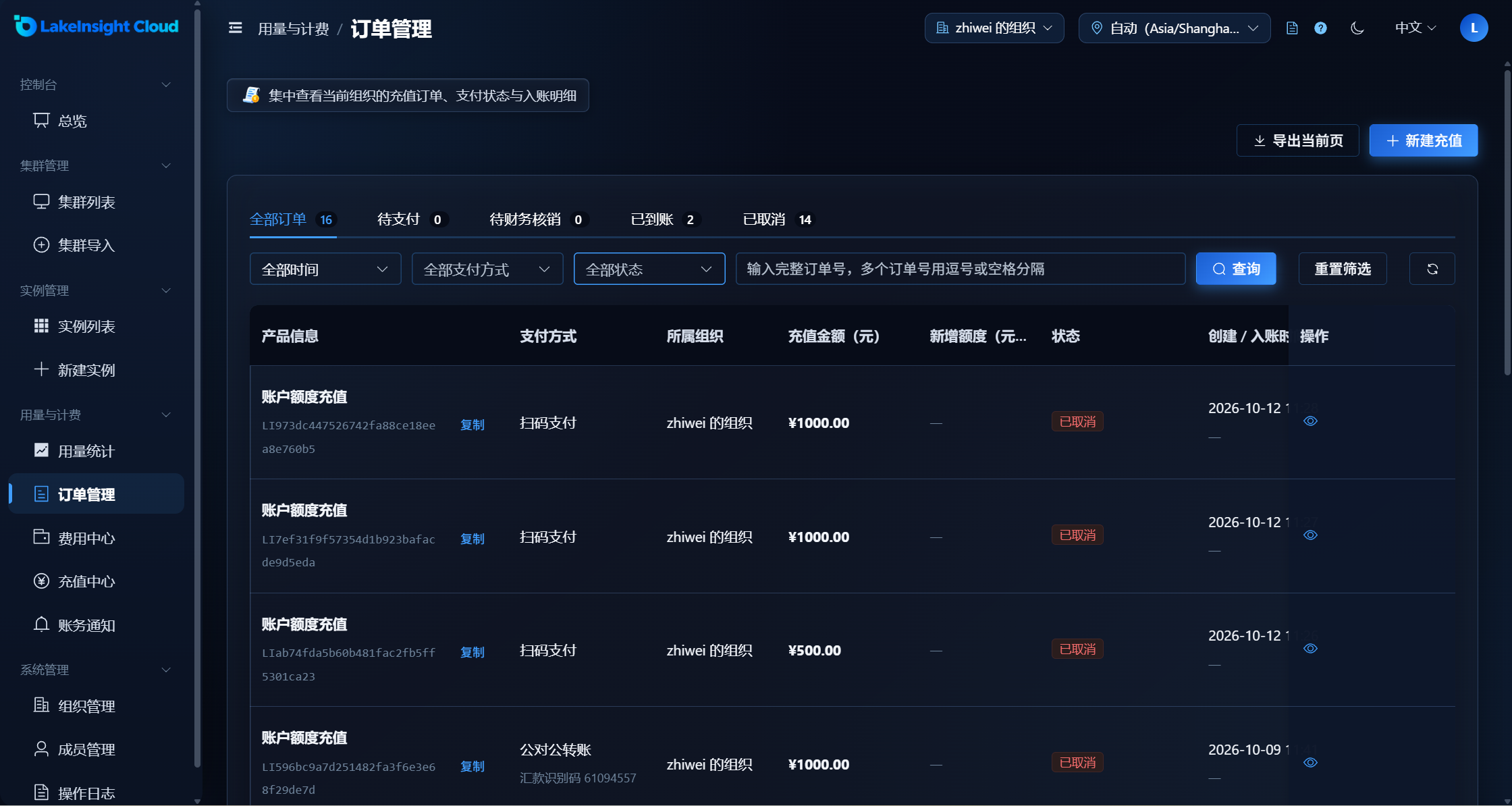Open 账务通知 sidebar item
Image resolution: width=1512 pixels, height=806 pixels.
[97, 625]
